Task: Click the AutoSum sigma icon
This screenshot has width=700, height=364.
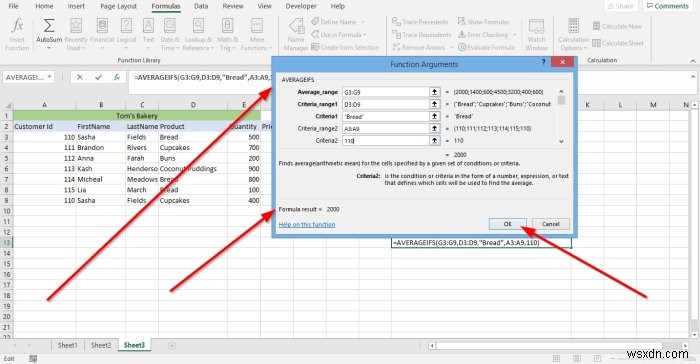Action: pos(49,26)
